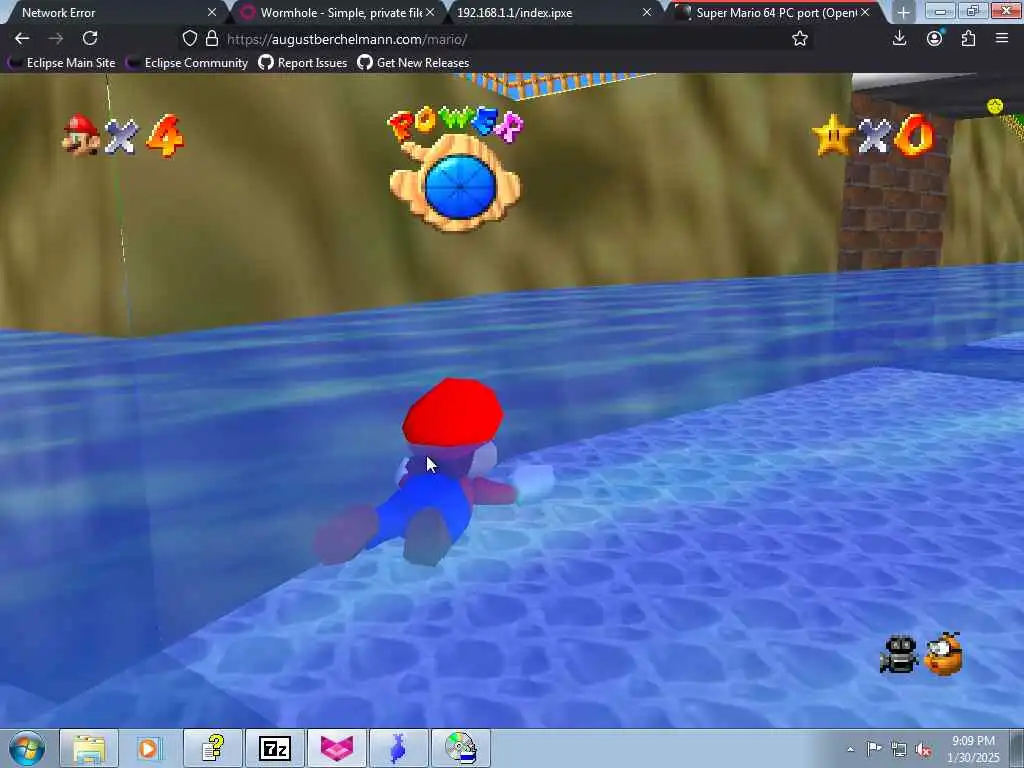Click the Lakitu camera mode icon
The height and width of the screenshot is (768, 1024).
pos(944,653)
